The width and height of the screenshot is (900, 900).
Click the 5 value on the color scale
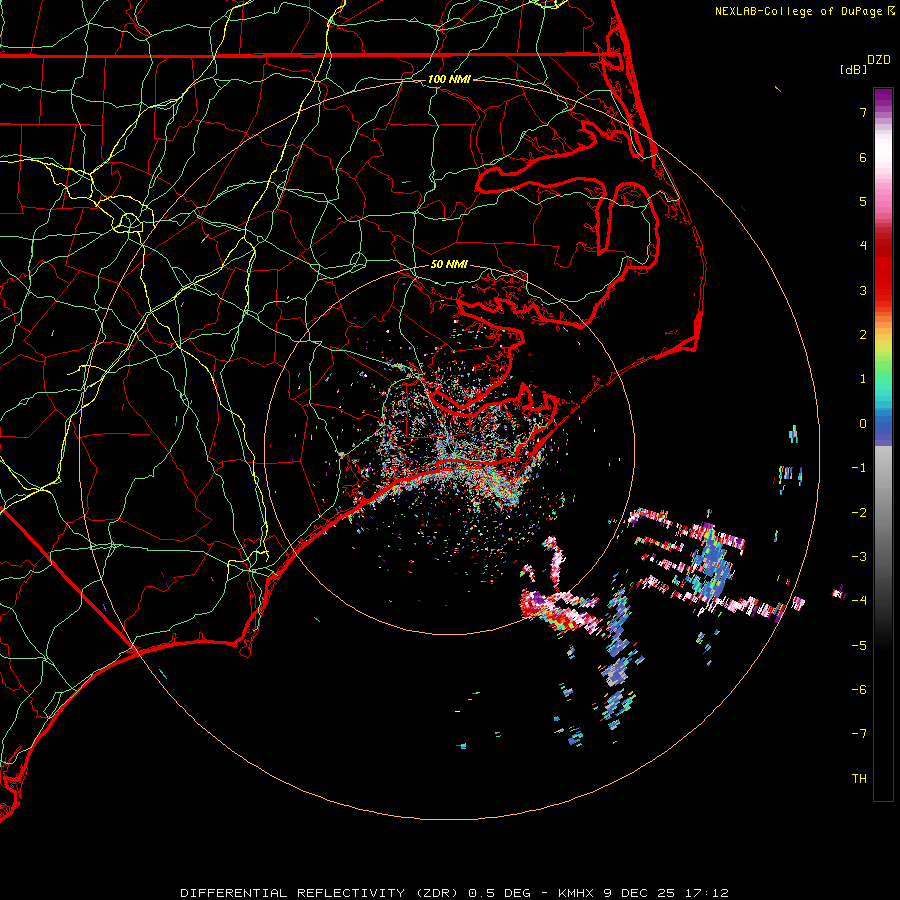(x=863, y=201)
